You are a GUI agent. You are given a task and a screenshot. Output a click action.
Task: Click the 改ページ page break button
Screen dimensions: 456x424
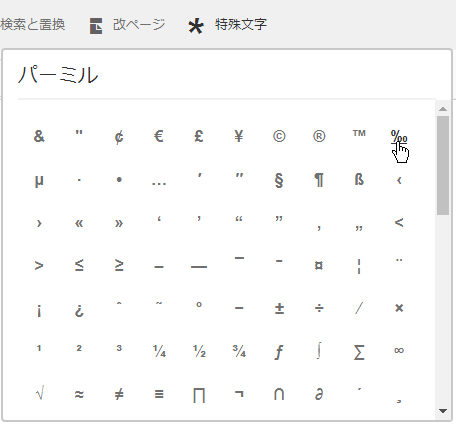coord(127,25)
